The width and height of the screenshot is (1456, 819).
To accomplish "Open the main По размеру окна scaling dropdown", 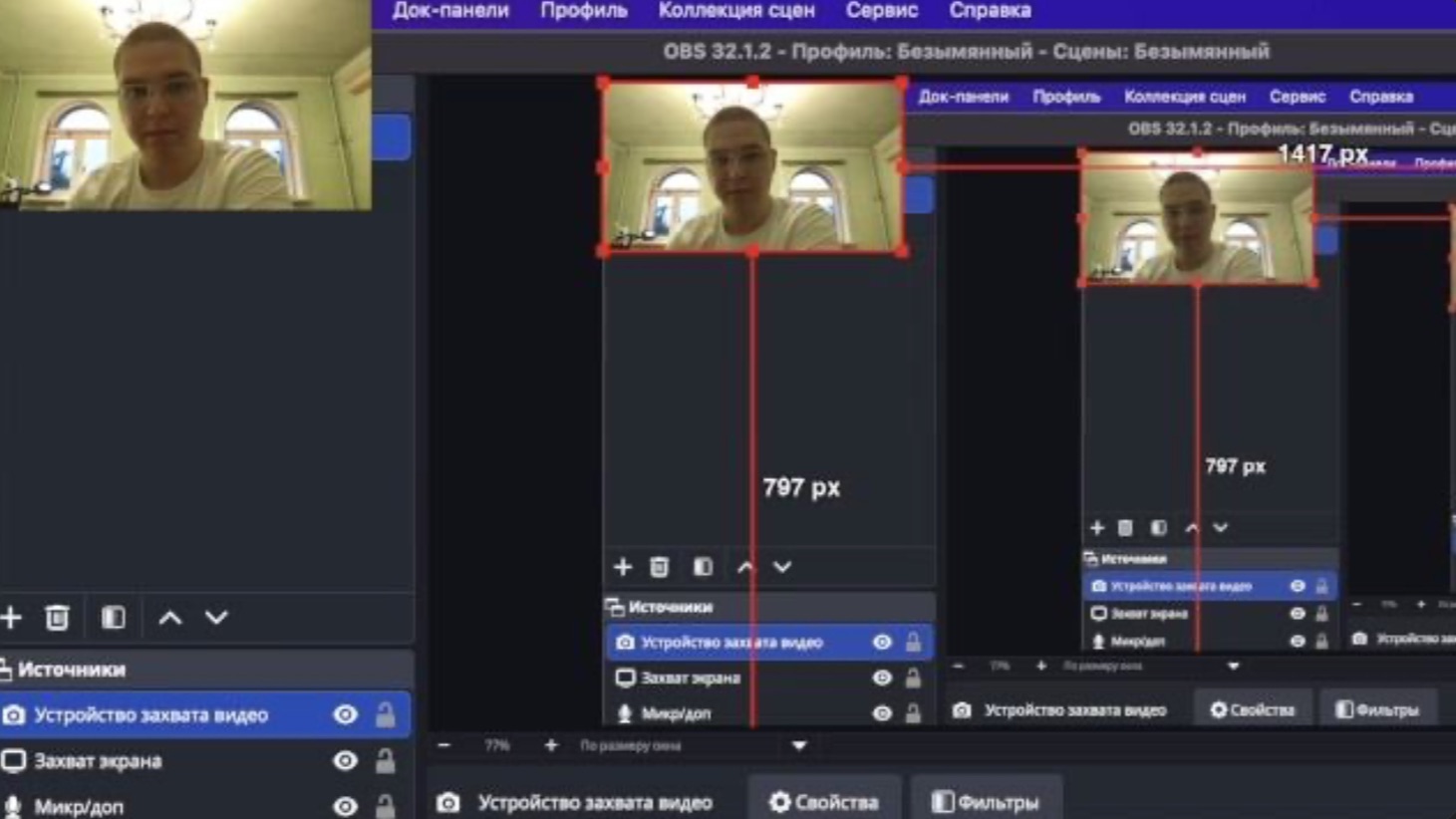I will (693, 745).
